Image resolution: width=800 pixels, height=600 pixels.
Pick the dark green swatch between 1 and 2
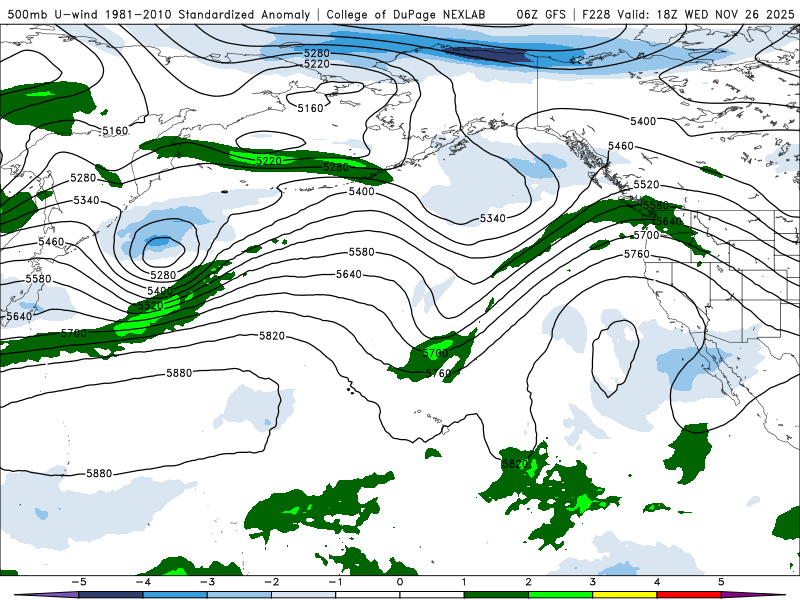click(496, 595)
